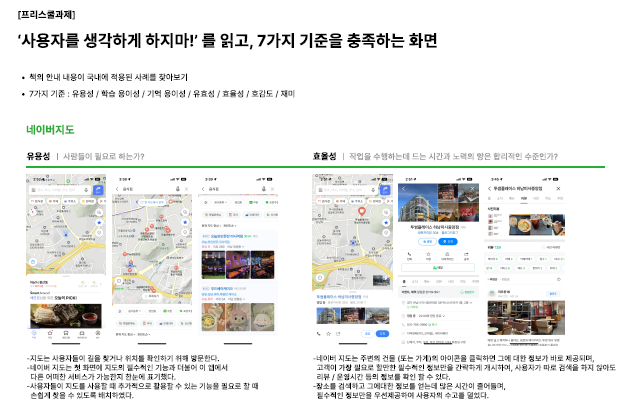Image resolution: width=636 pixels, height=406 pixels.
Task: Tap microphone icon in 유용성 home map search bar
Action: 86,190
